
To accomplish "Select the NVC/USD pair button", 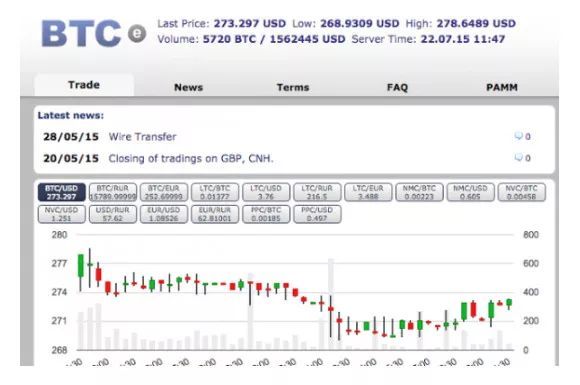I will coord(61,214).
